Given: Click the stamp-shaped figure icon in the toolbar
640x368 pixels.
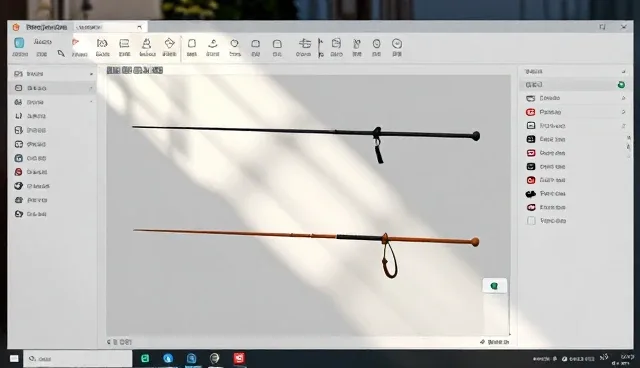Looking at the screenshot, I should [x=147, y=44].
